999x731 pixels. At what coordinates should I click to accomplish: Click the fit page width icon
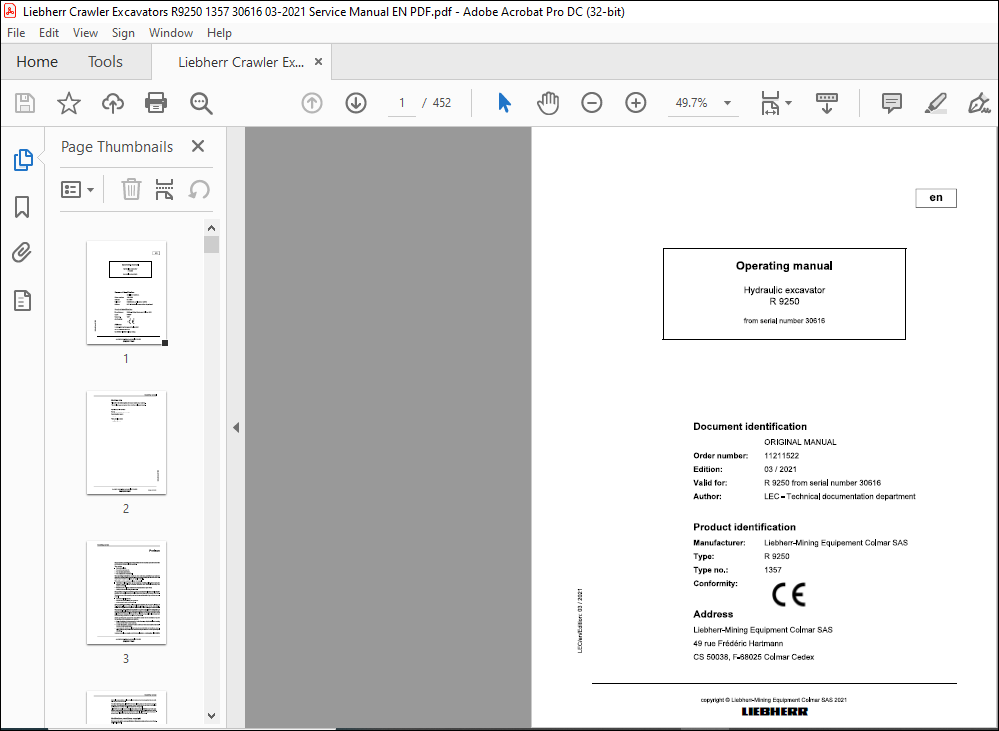coord(770,103)
